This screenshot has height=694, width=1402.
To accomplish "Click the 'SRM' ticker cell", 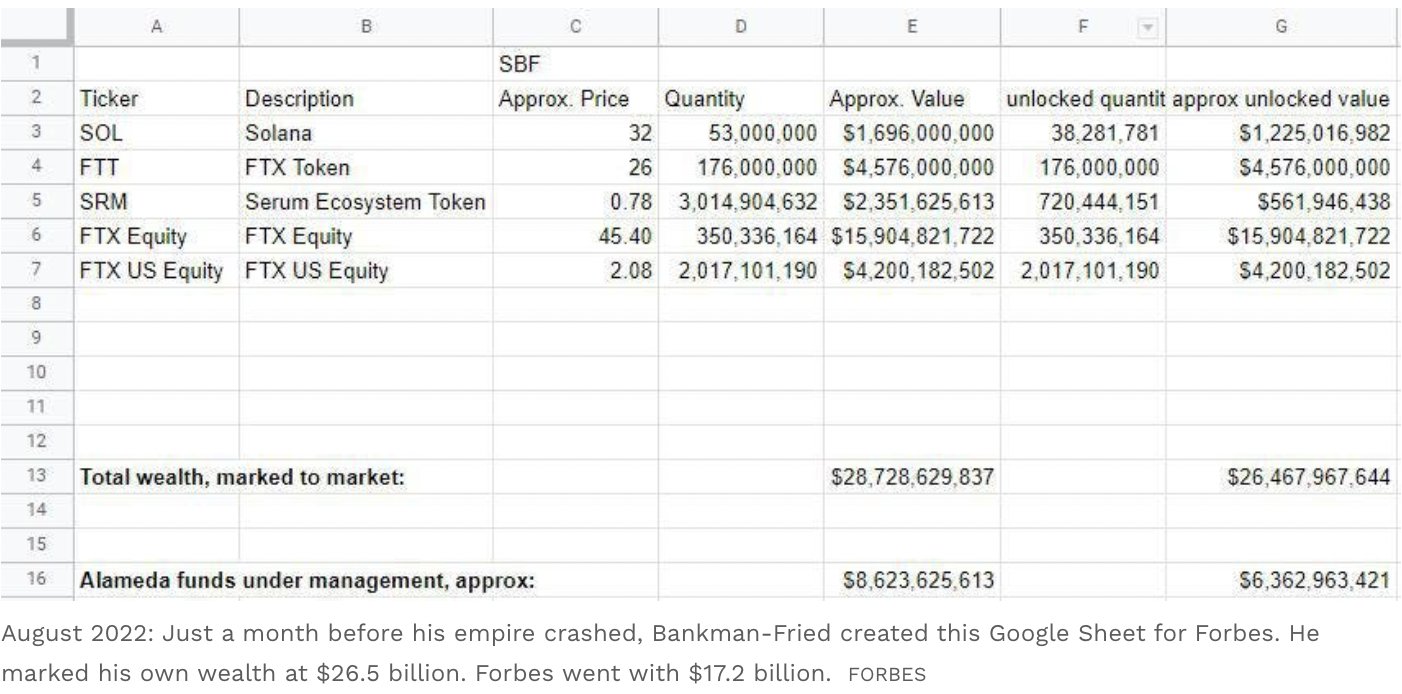I will (157, 202).
